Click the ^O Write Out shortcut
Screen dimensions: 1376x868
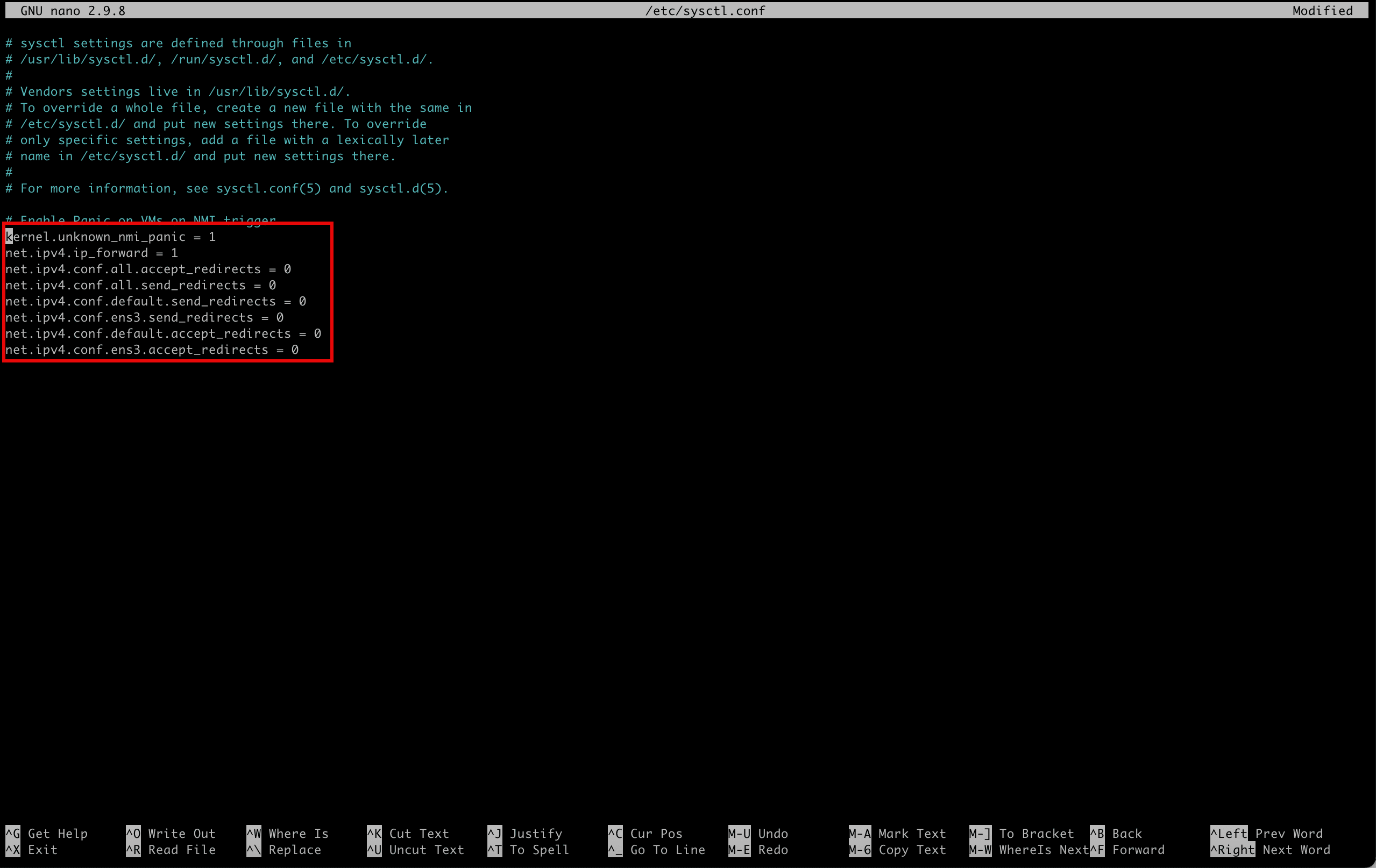point(171,833)
